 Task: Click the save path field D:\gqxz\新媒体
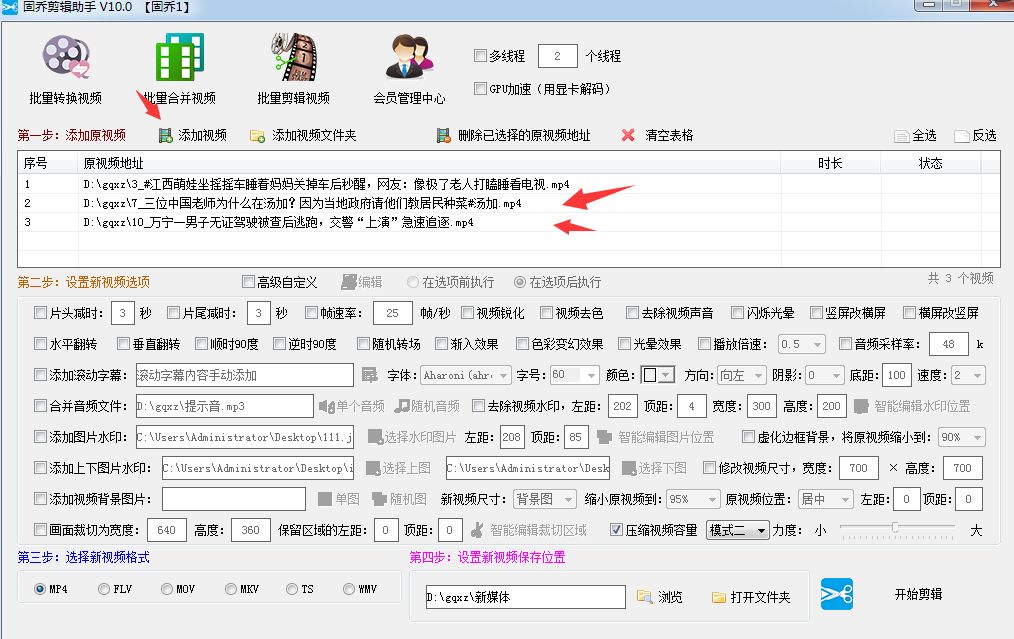(x=525, y=594)
